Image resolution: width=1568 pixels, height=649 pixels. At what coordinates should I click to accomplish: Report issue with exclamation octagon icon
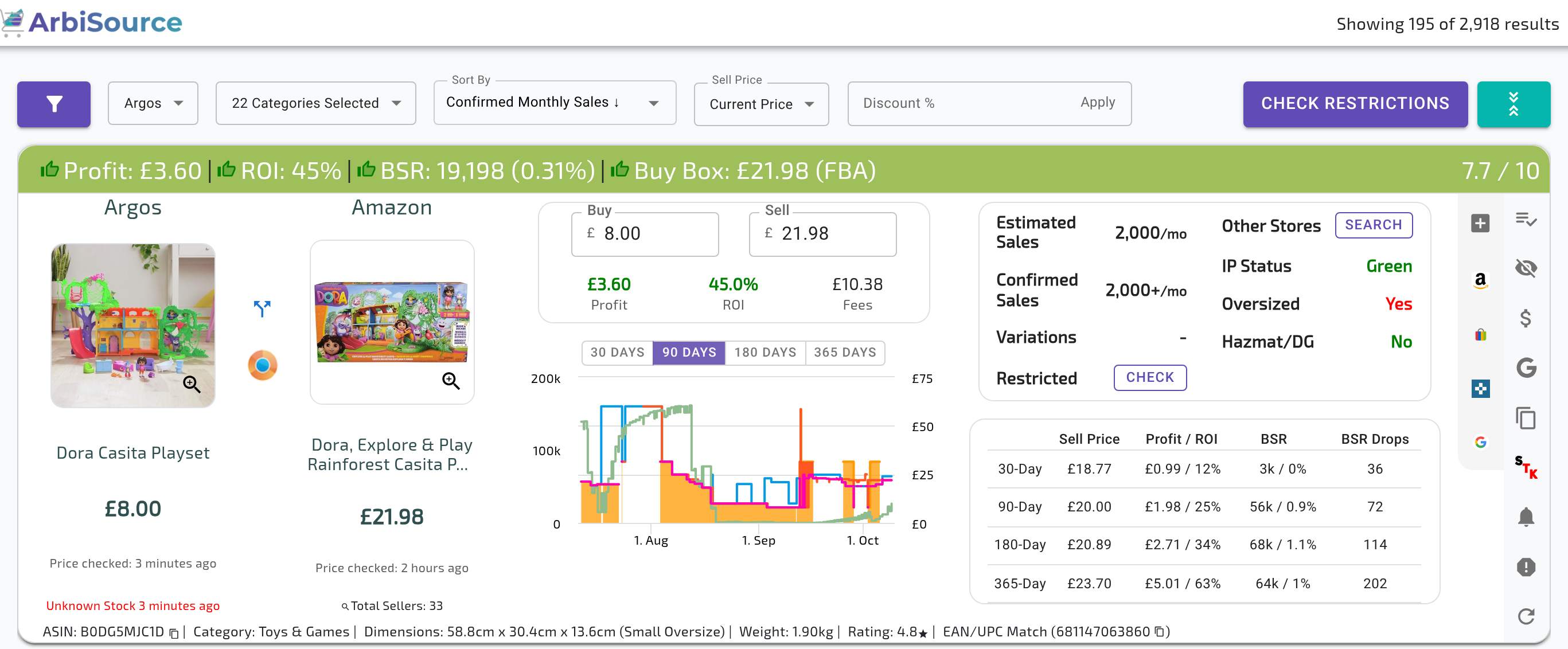(1526, 567)
